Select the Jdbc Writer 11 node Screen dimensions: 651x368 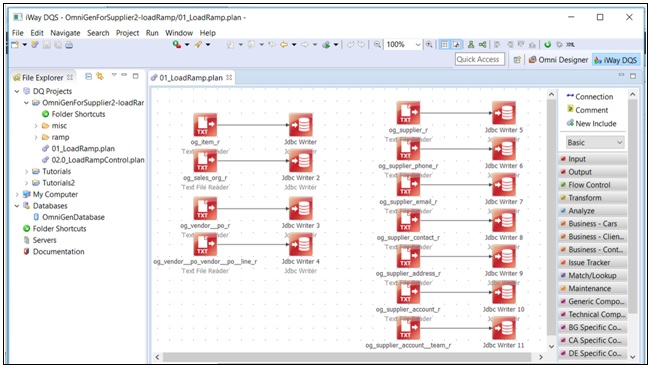[x=504, y=328]
